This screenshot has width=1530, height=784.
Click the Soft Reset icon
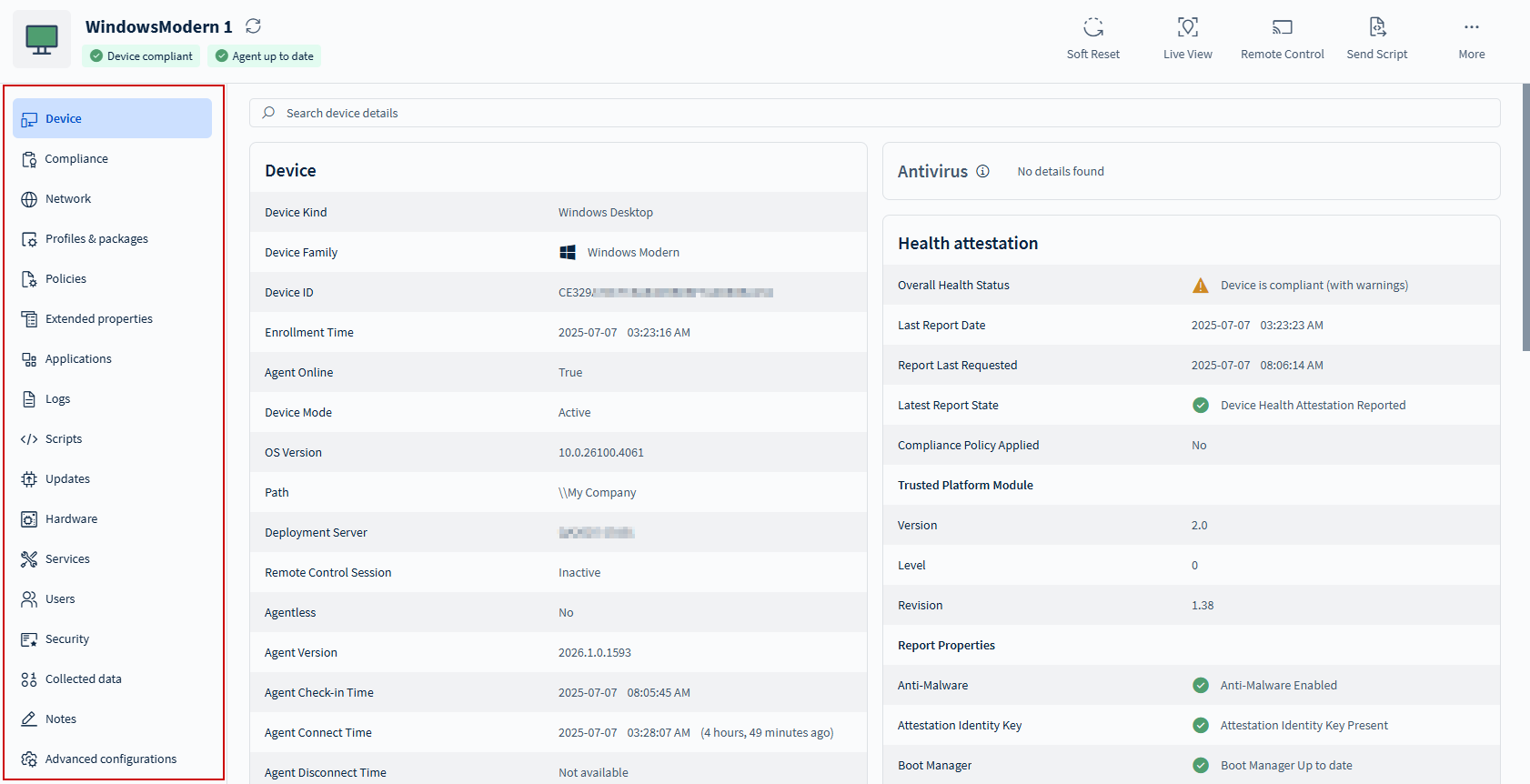(1092, 27)
